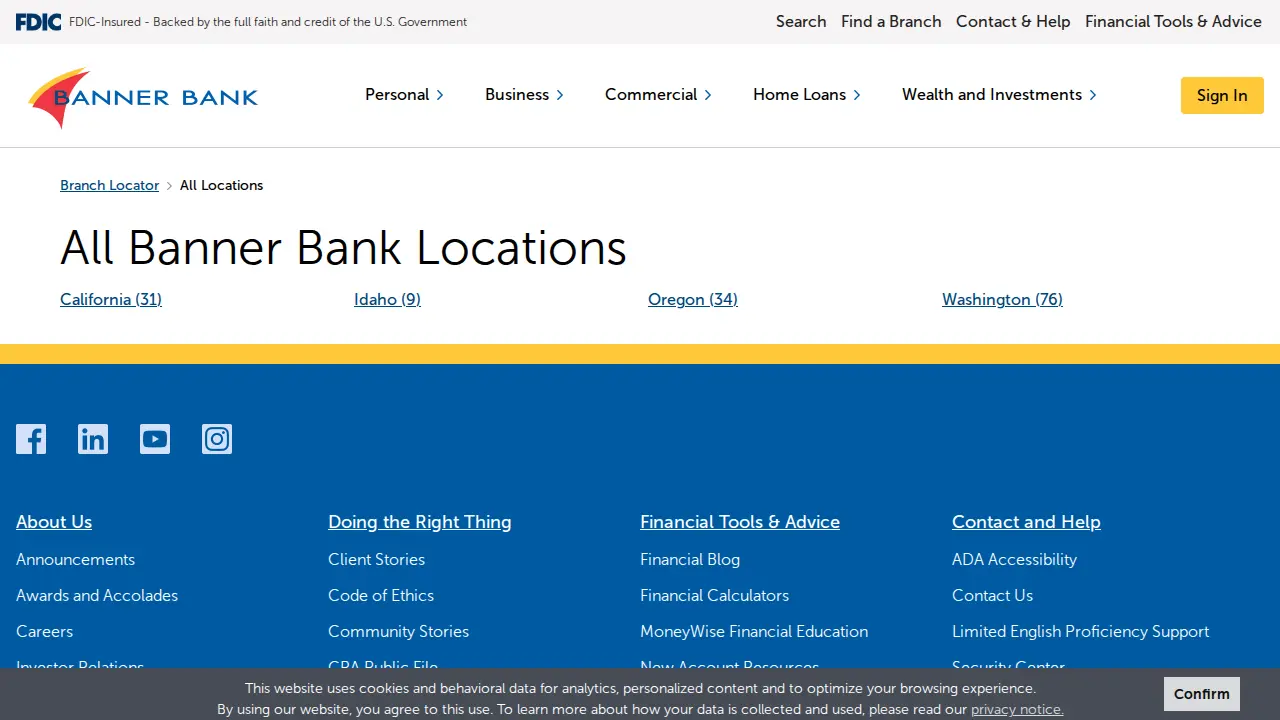The image size is (1280, 720).
Task: Open Community Stories link
Action: click(398, 632)
